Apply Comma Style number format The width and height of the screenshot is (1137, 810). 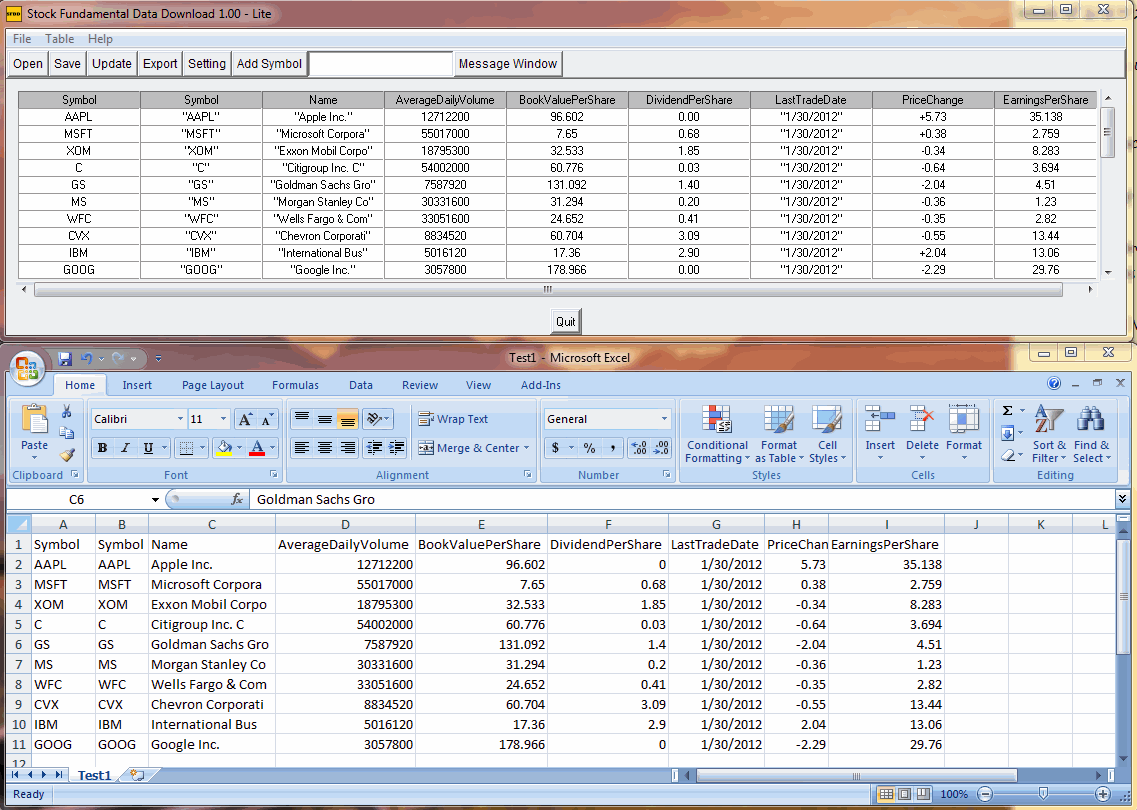(x=613, y=448)
